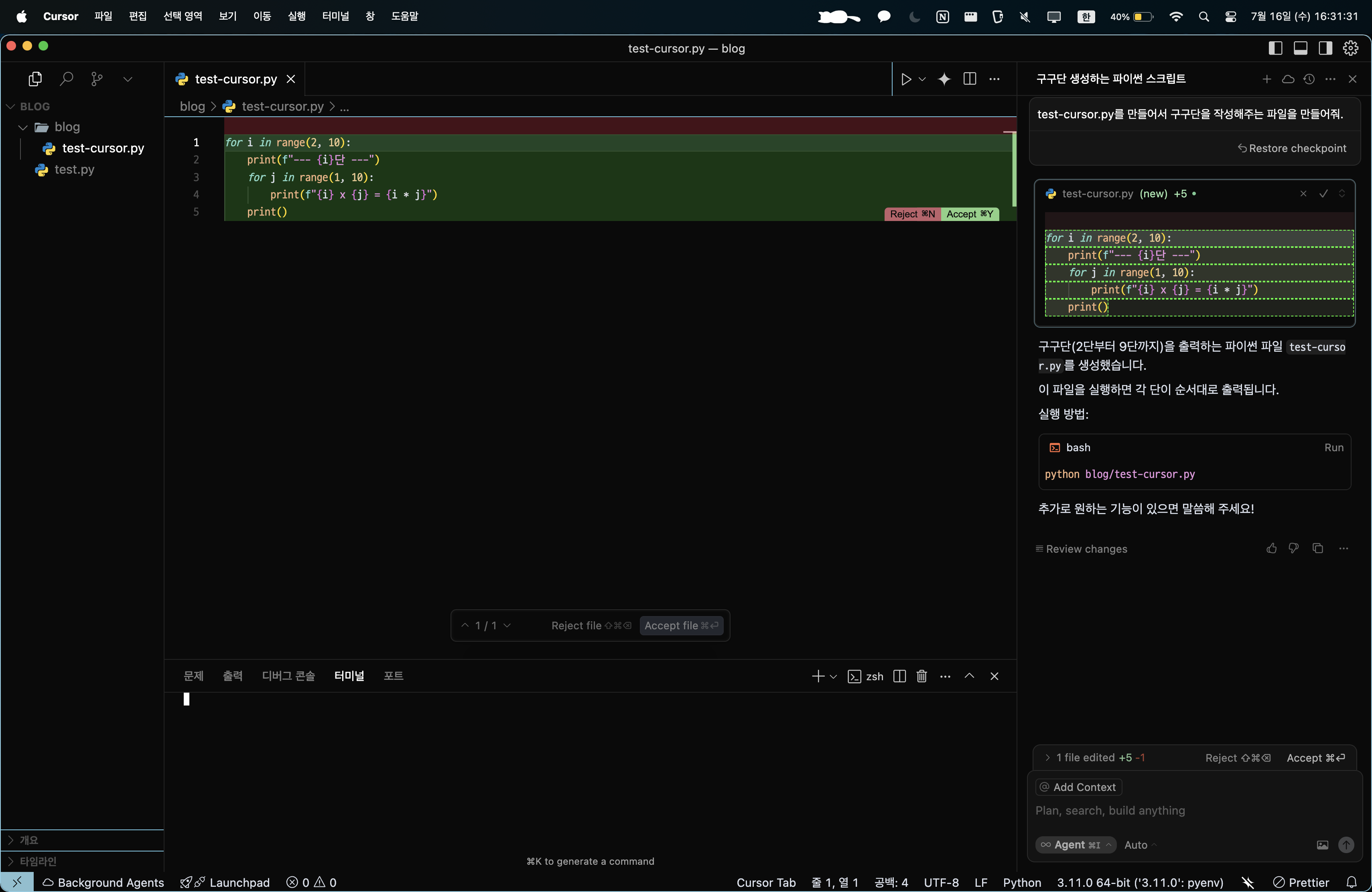1372x892 pixels.
Task: Click the sparkle AI icon in editor toolbar
Action: coord(944,79)
